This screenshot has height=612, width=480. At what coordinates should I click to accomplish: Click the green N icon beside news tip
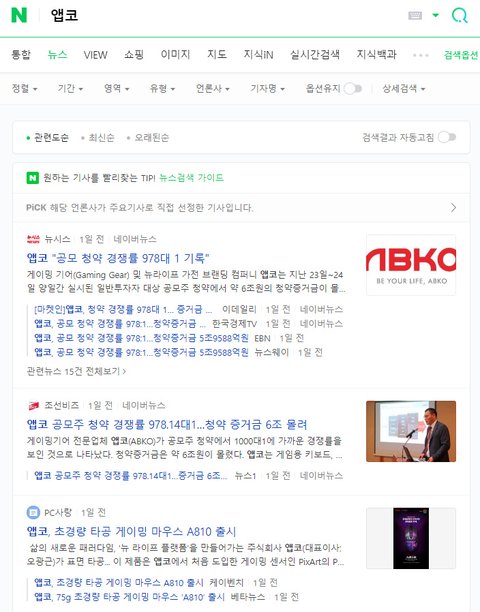[32, 178]
